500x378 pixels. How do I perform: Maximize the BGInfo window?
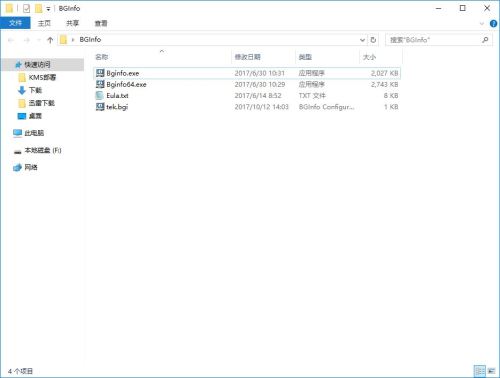tap(463, 8)
